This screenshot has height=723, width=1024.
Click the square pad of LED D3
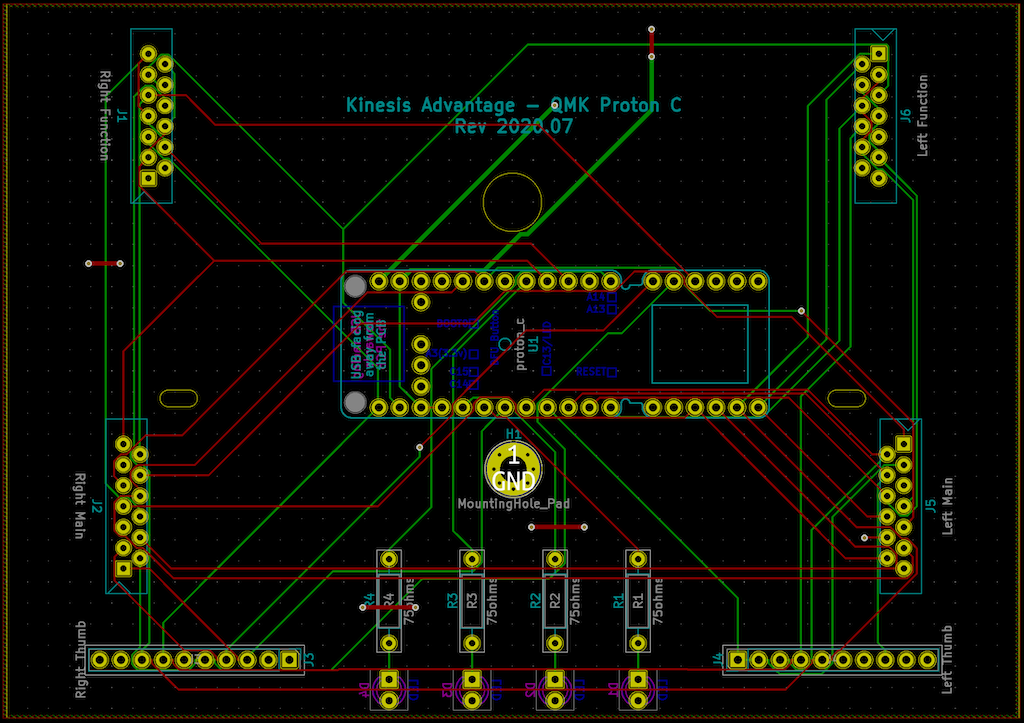click(x=472, y=680)
